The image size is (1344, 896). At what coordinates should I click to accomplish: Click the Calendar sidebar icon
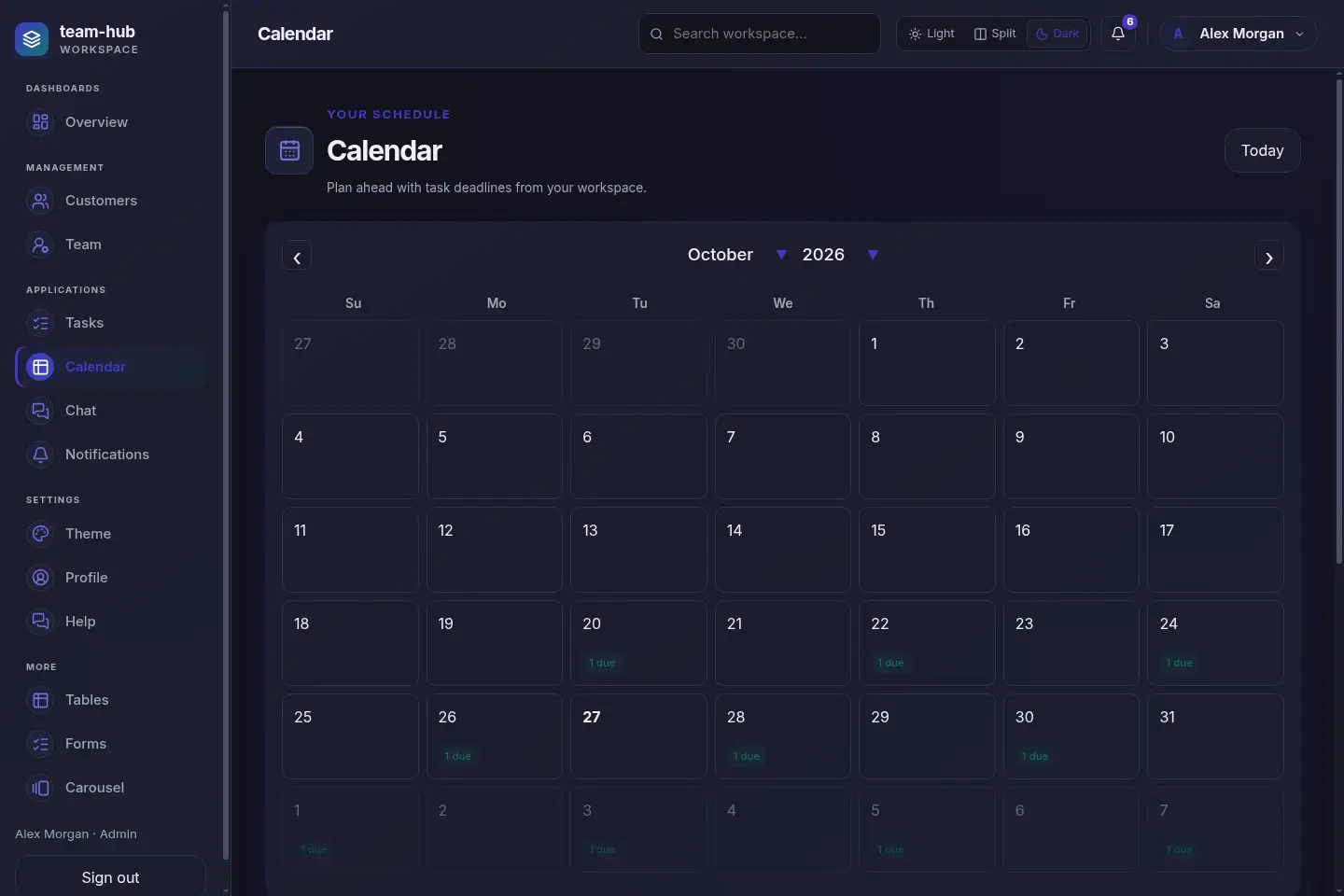(40, 367)
